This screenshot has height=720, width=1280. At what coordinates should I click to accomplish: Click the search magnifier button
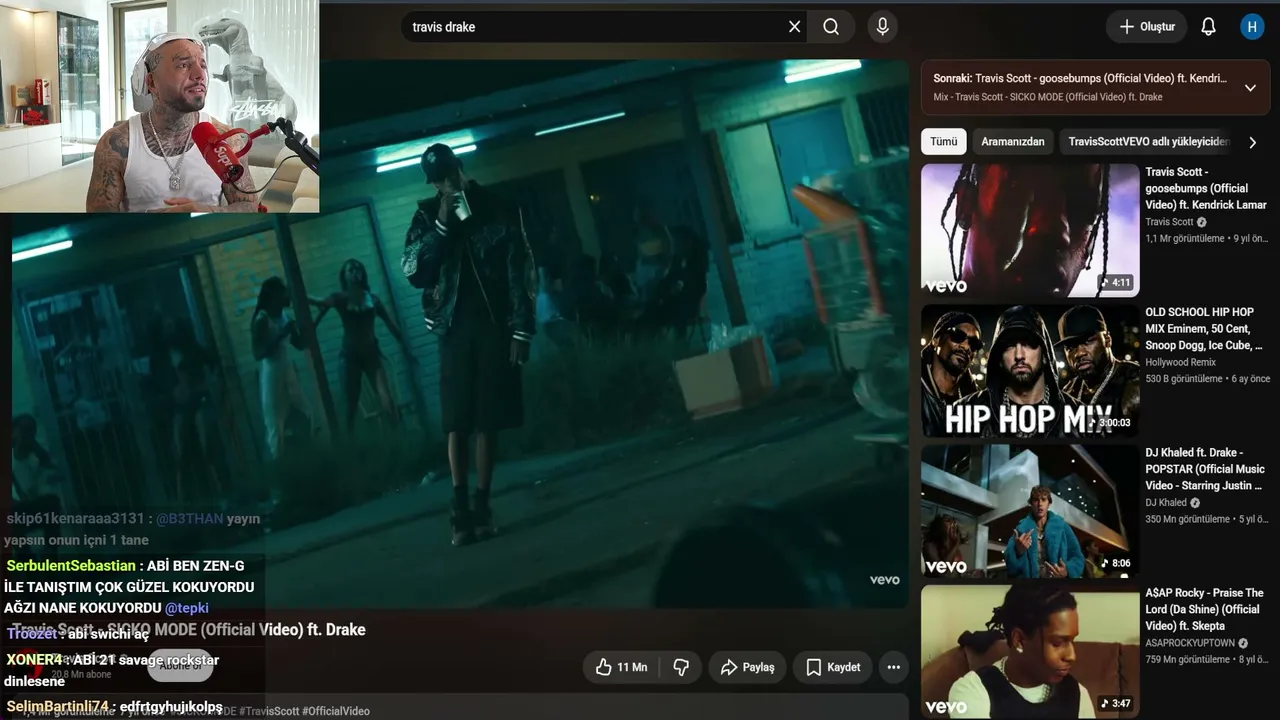831,27
